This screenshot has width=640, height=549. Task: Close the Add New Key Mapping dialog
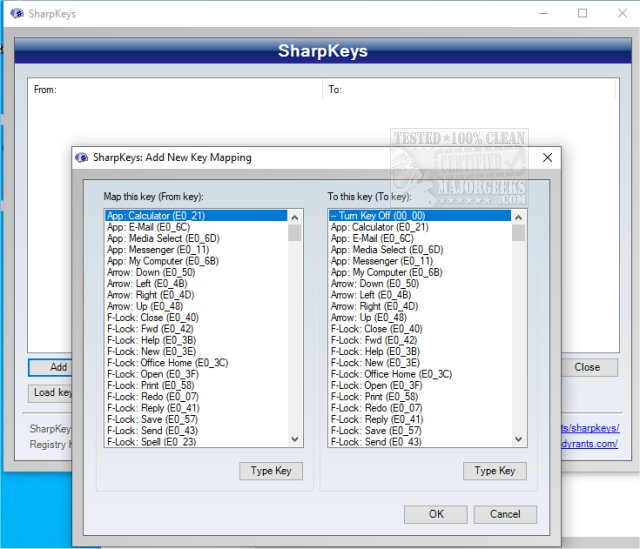pos(547,158)
